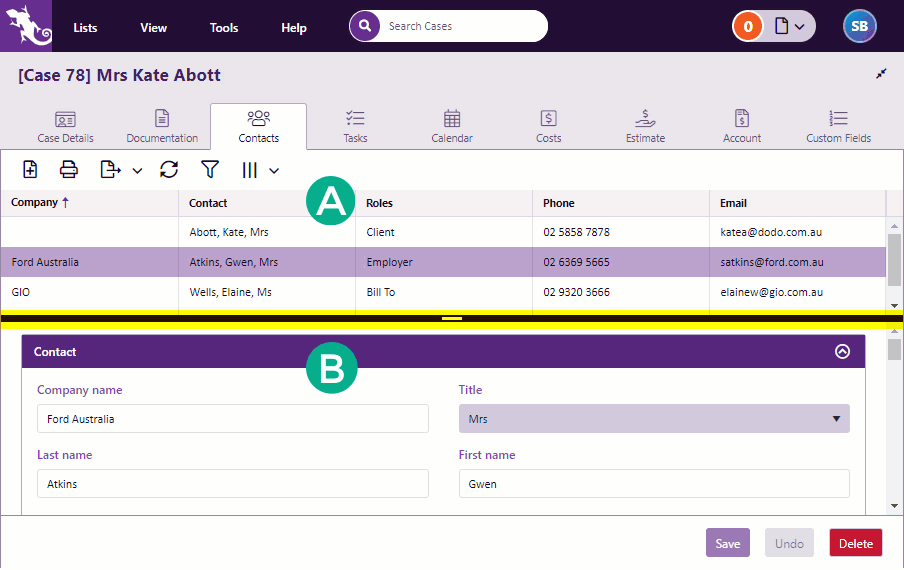Open the SB user avatar menu
904x570 pixels.
pos(859,27)
